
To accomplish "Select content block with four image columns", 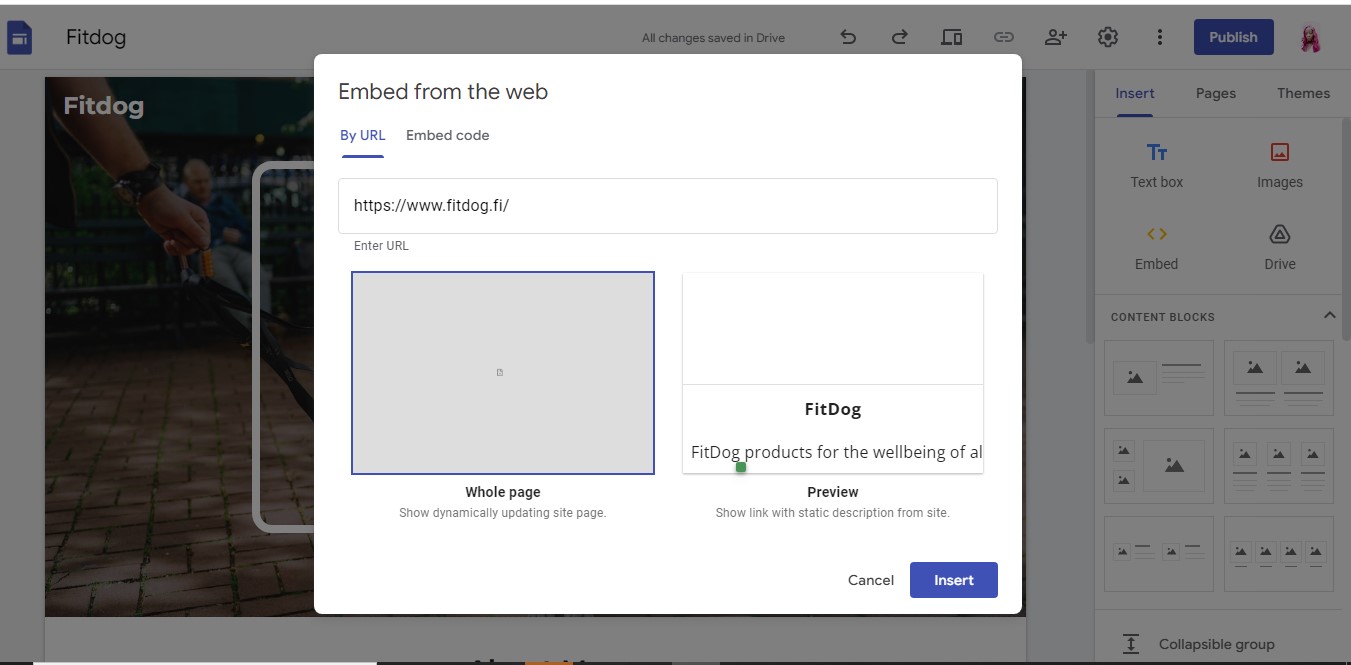I will tap(1279, 554).
